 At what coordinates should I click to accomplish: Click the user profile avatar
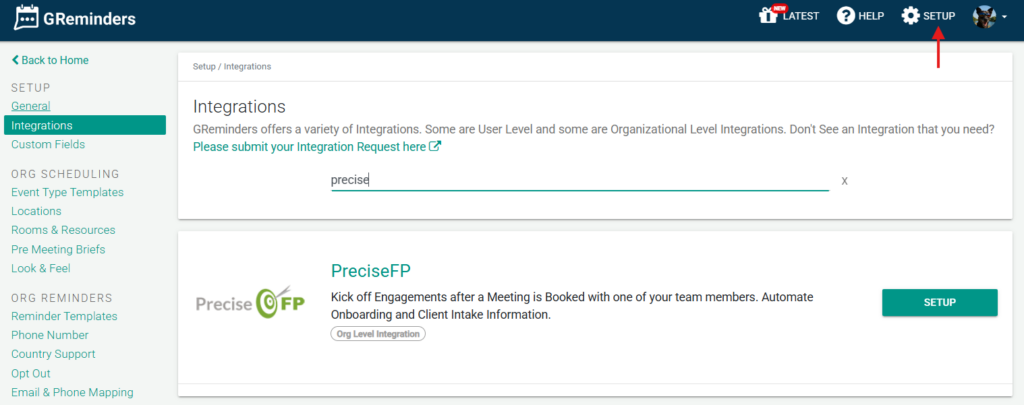984,16
